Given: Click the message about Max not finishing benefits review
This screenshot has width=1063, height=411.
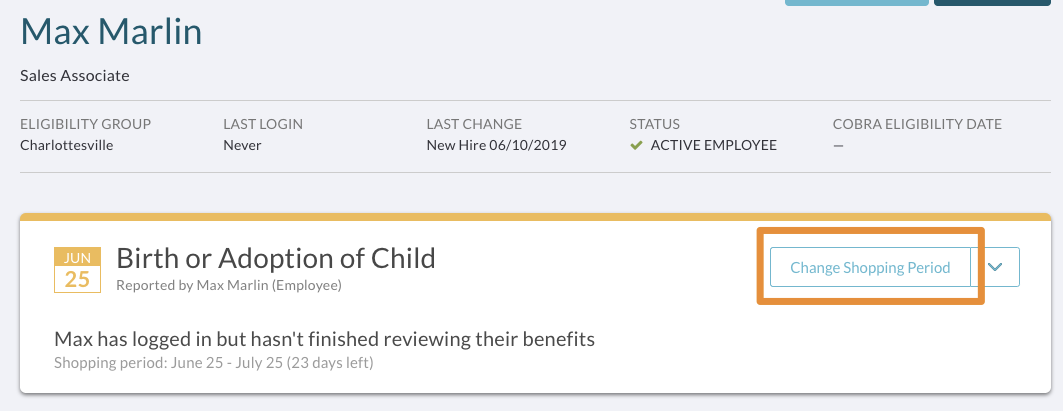Looking at the screenshot, I should 324,338.
